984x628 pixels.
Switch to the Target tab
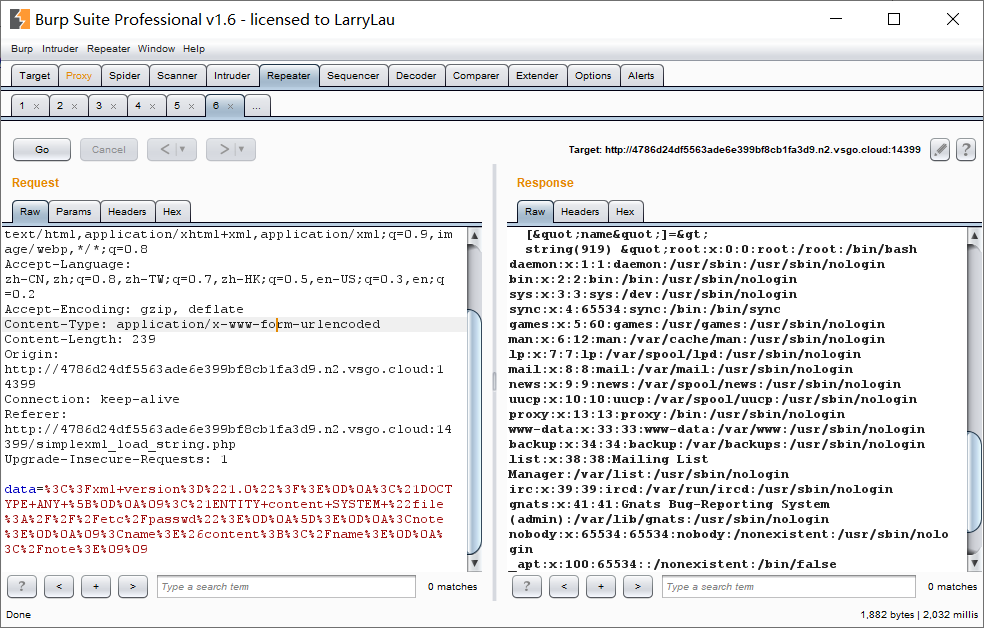(x=35, y=75)
